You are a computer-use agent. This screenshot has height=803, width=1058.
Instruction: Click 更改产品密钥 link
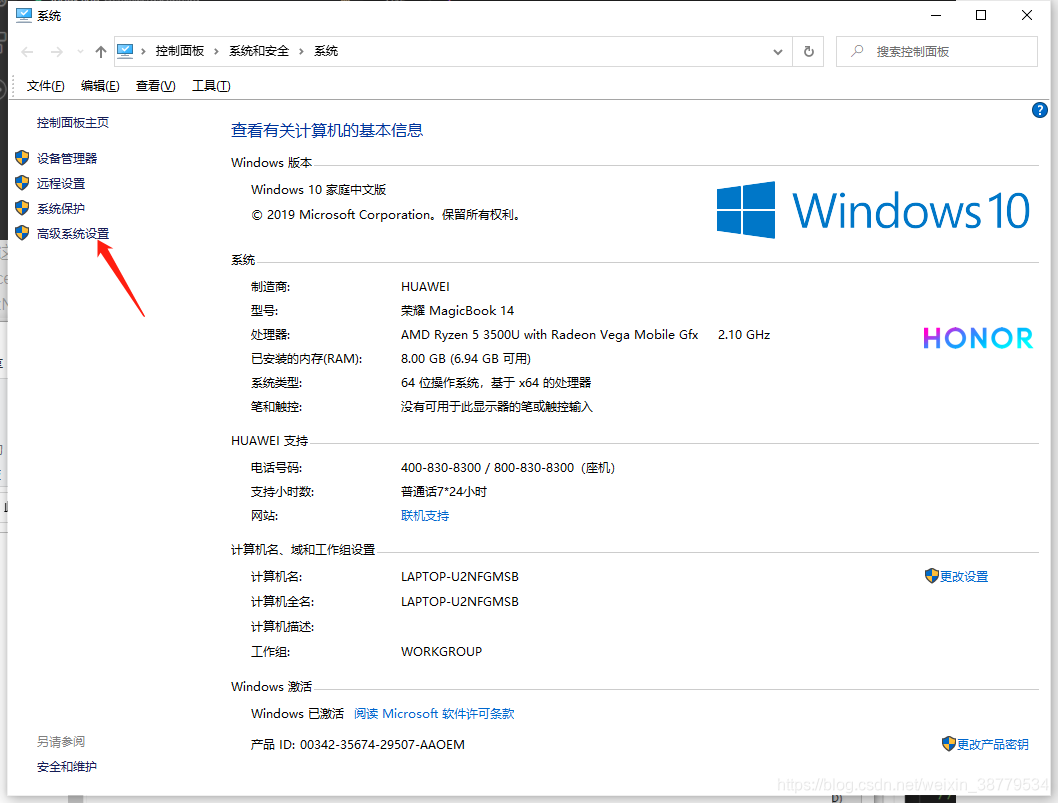click(x=993, y=744)
